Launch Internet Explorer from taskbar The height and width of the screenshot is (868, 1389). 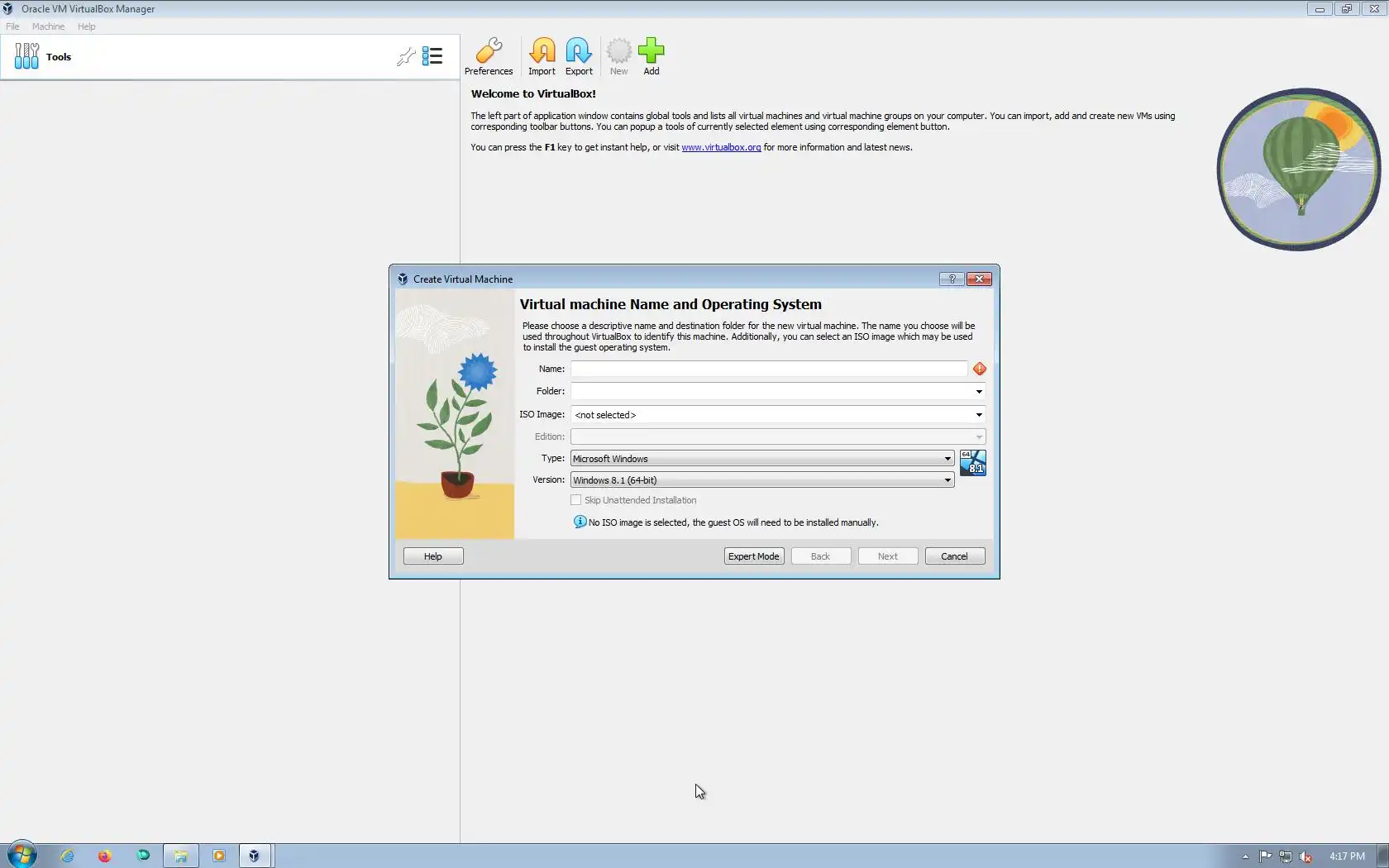click(x=67, y=856)
